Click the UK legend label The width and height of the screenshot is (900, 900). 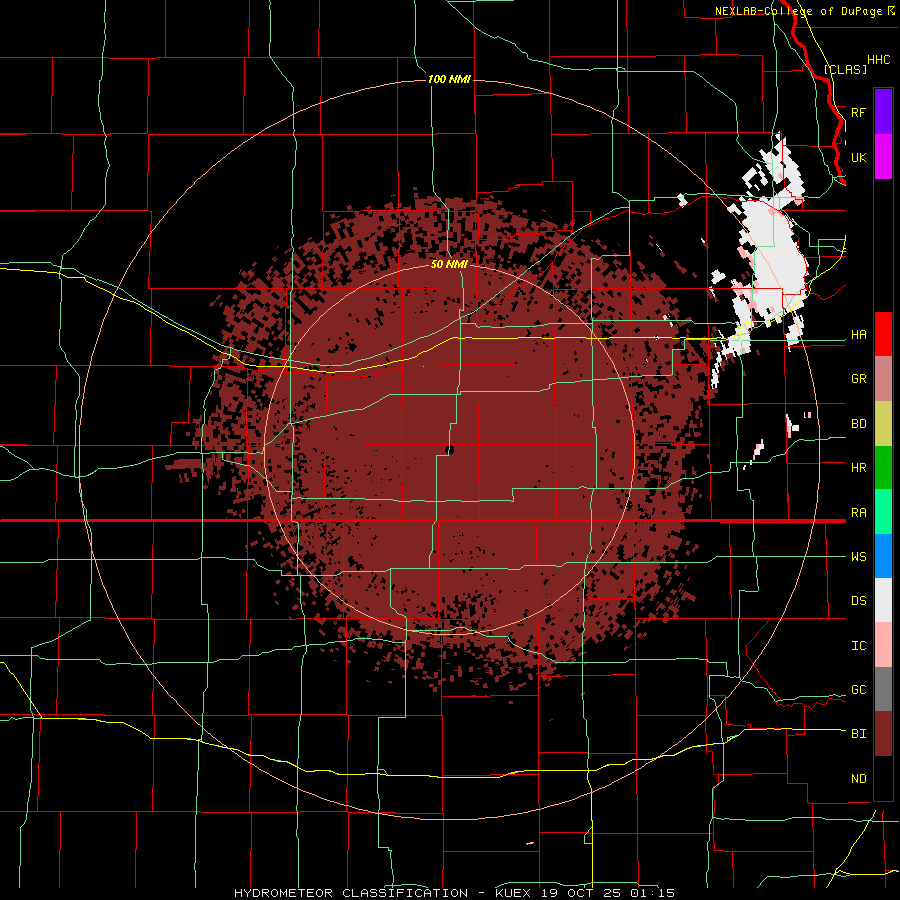858,157
